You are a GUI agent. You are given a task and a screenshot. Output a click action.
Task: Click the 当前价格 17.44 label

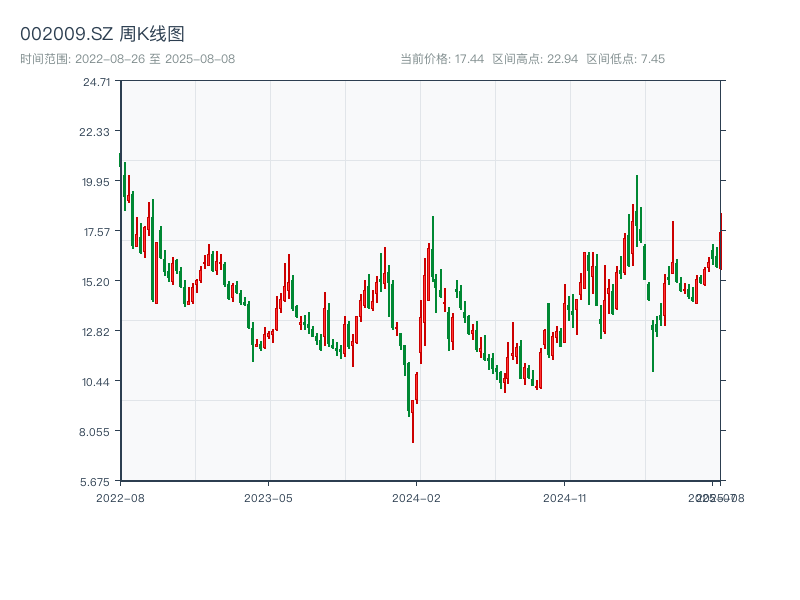[x=442, y=59]
